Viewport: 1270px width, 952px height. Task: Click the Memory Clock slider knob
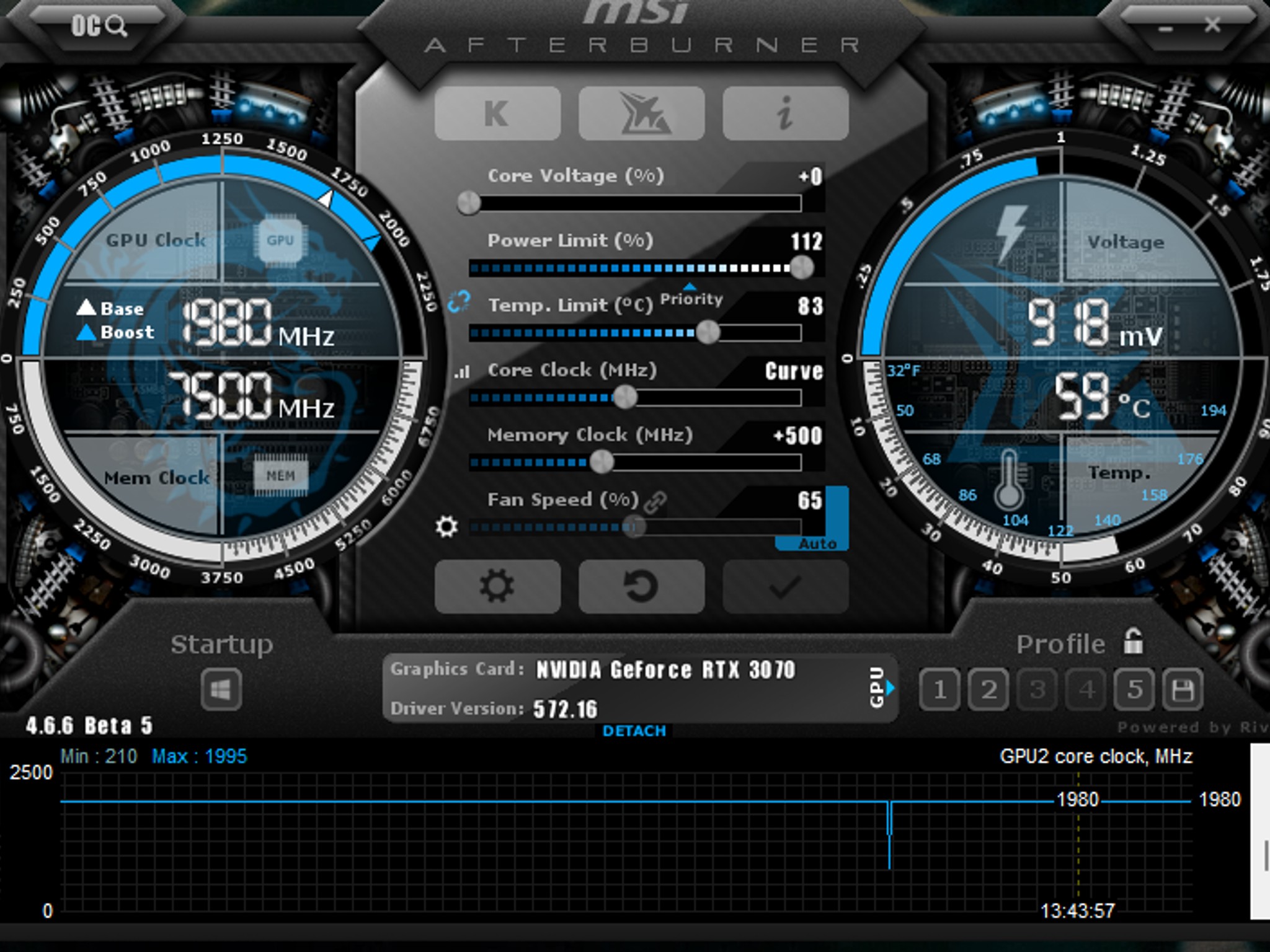(x=601, y=462)
